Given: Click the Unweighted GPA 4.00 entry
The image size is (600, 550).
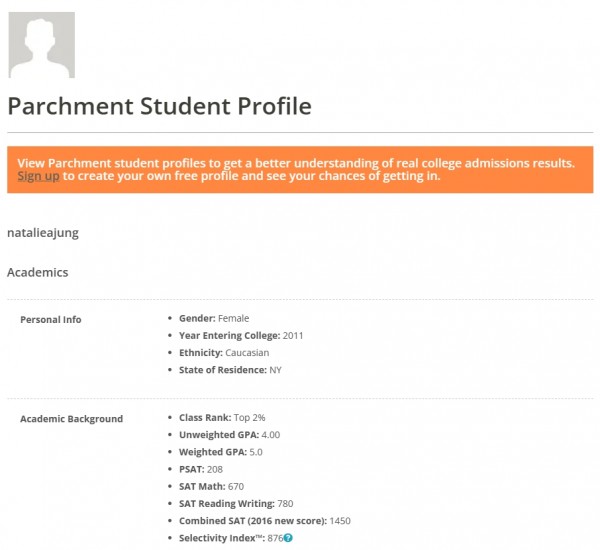Looking at the screenshot, I should [229, 435].
